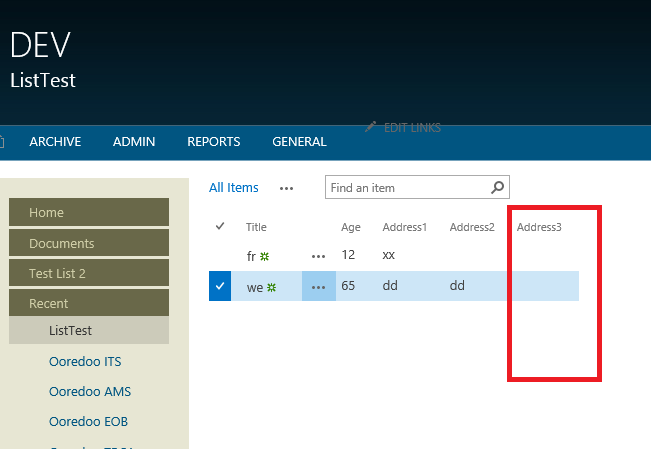Open the Ooredoo ITS link
651x449 pixels.
pyautogui.click(x=85, y=361)
